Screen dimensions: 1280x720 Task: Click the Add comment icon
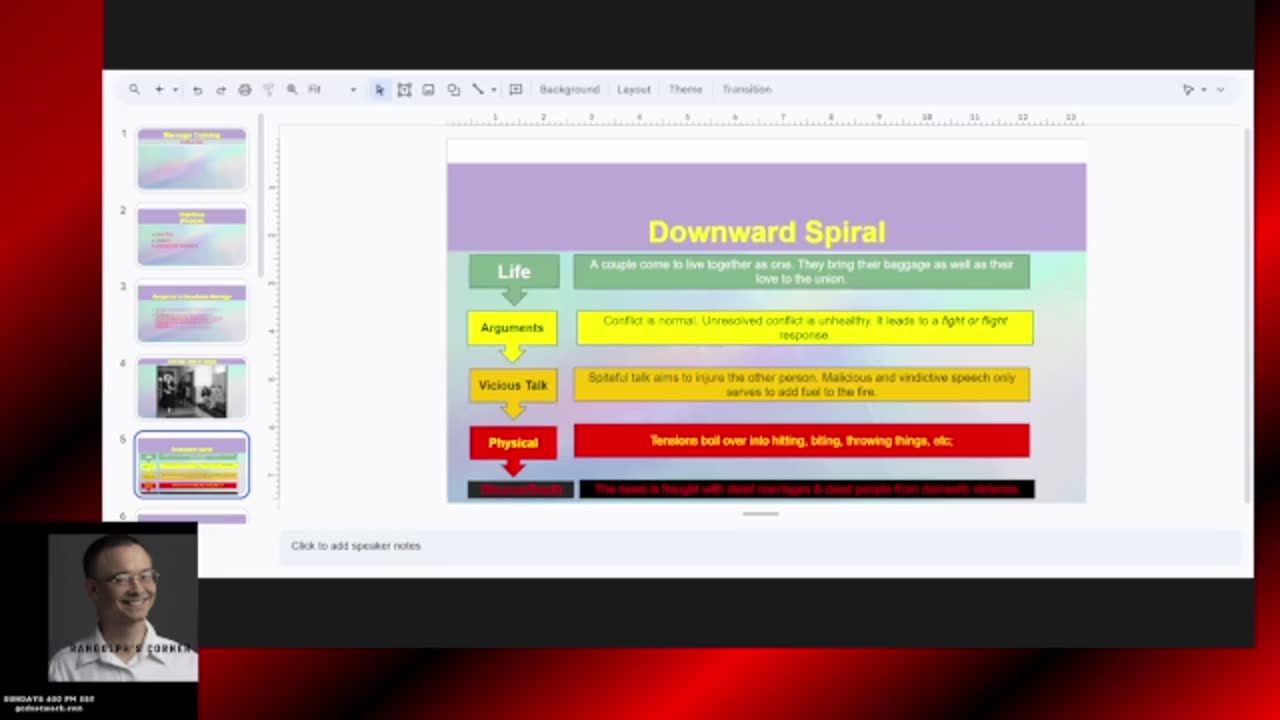pos(516,89)
